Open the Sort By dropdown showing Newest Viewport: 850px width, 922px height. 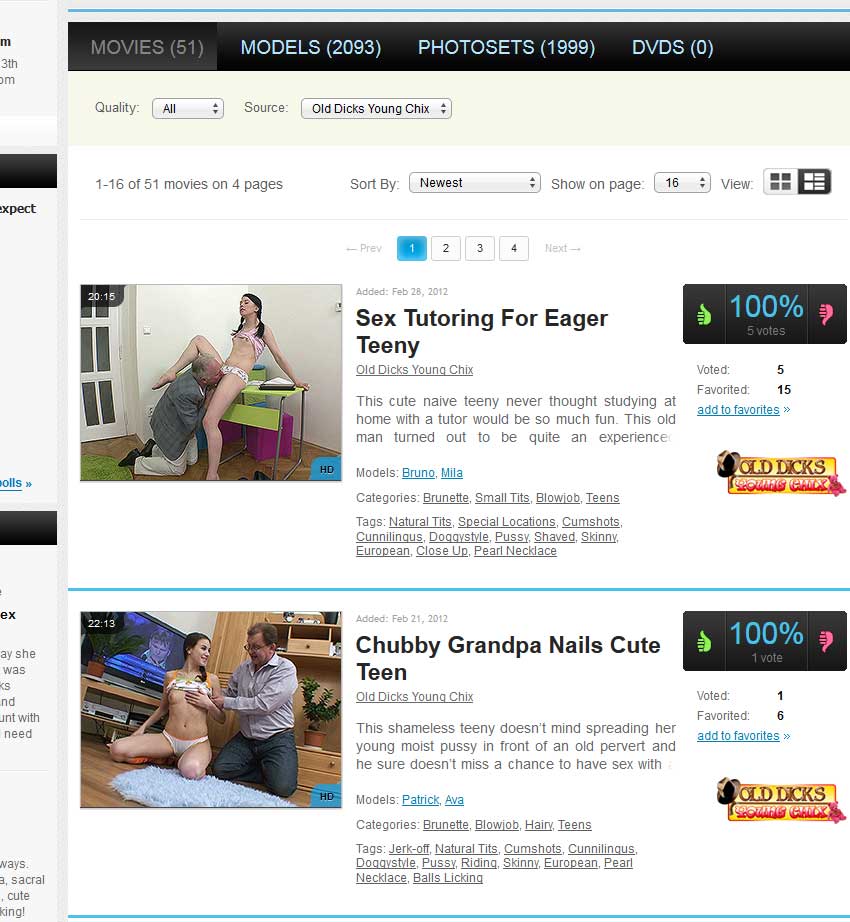(475, 183)
